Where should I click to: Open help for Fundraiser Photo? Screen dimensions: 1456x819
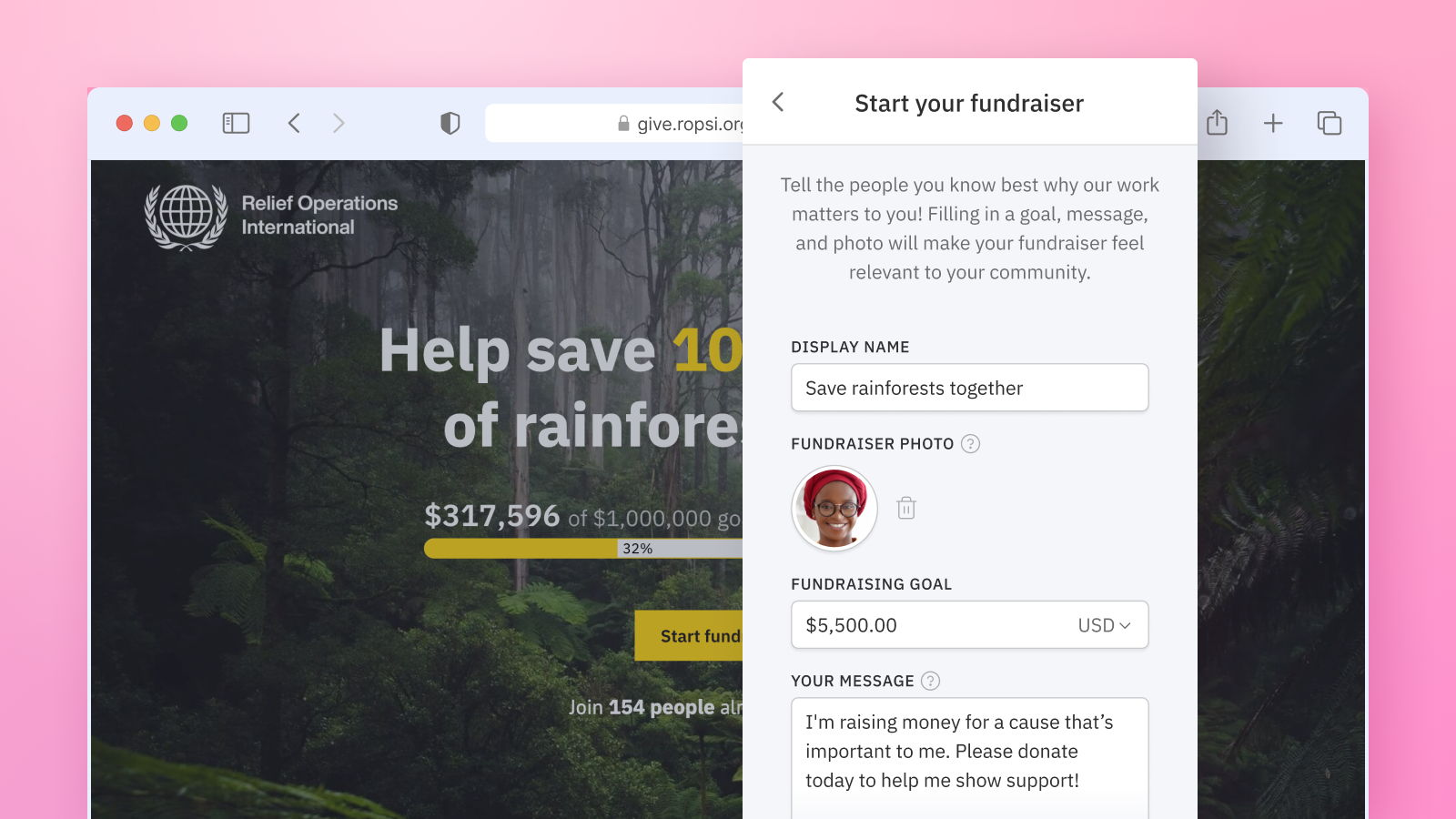click(x=971, y=444)
